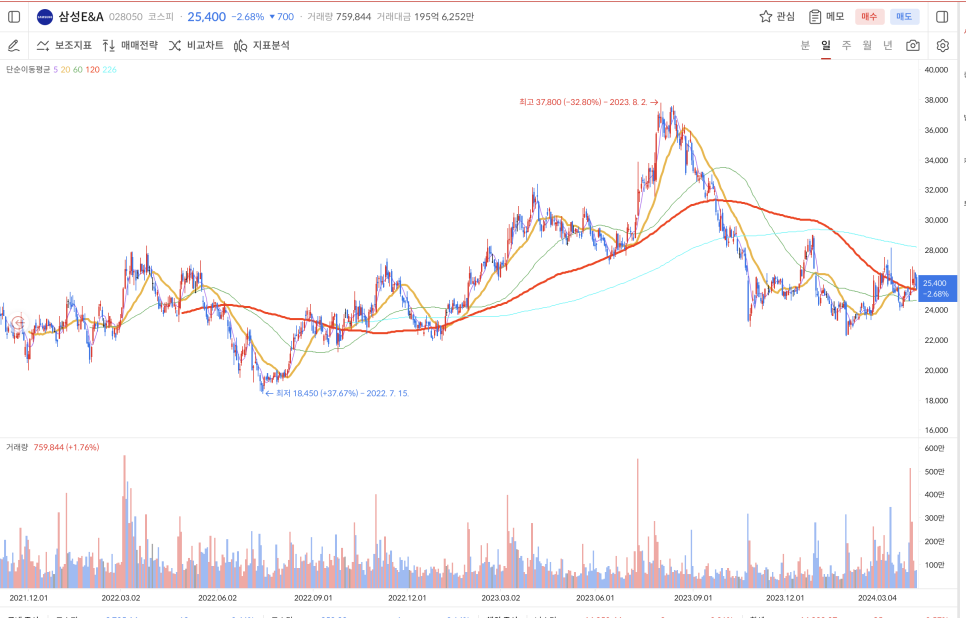Open 지표분석 indicator analysis

pyautogui.click(x=262, y=46)
